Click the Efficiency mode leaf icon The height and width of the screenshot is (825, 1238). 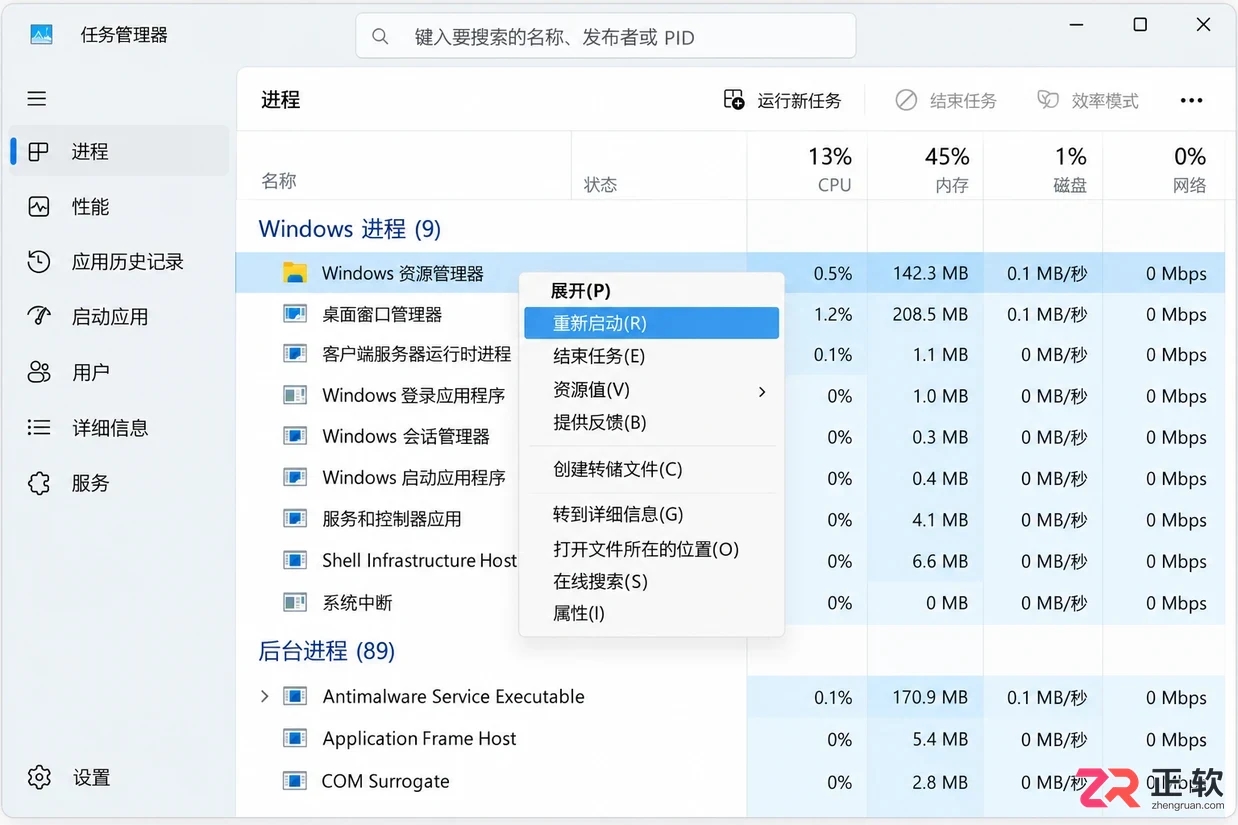[x=1047, y=100]
